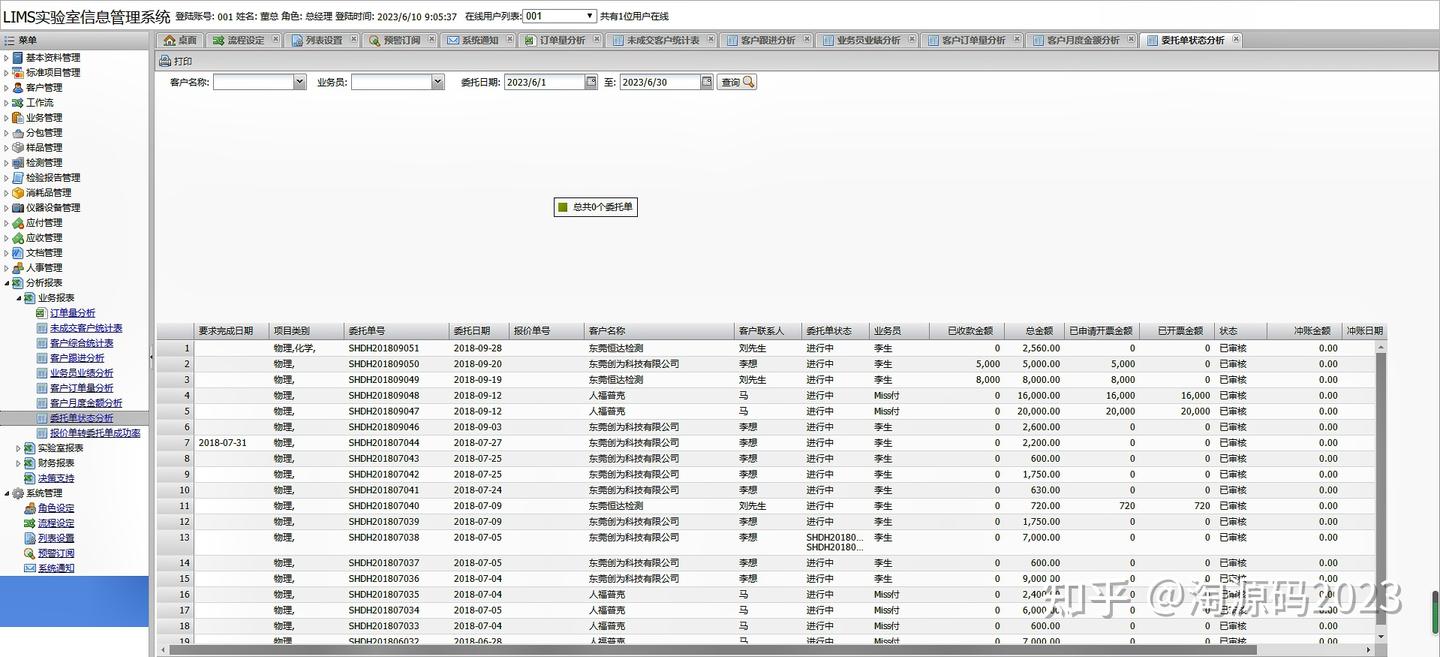Open calendar picker for end date 2023/6/30
Screen dimensions: 1440x657
coord(707,82)
